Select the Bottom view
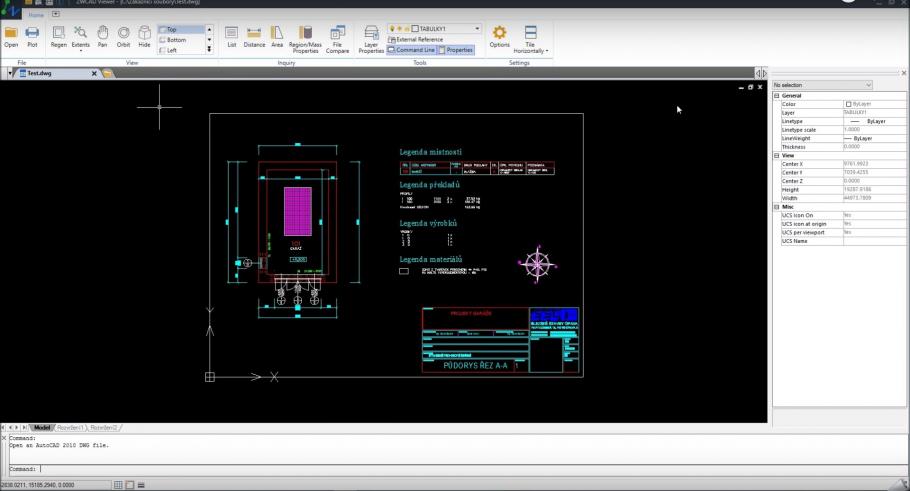 [181, 40]
